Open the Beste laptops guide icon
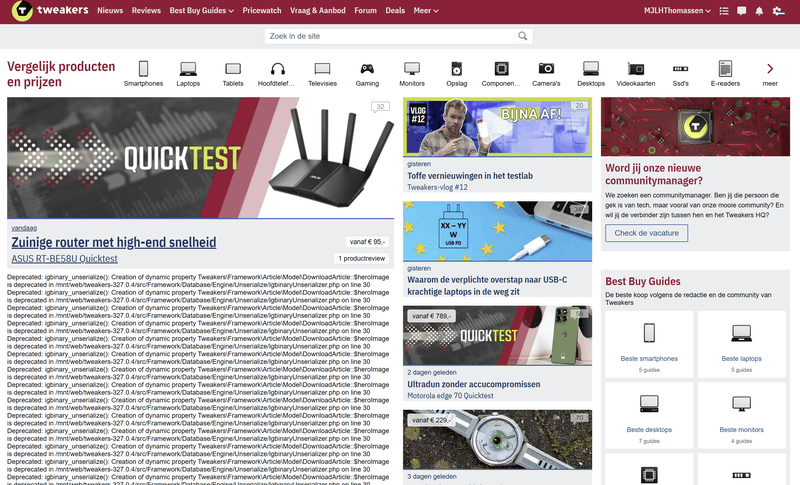This screenshot has height=485, width=800. point(741,333)
